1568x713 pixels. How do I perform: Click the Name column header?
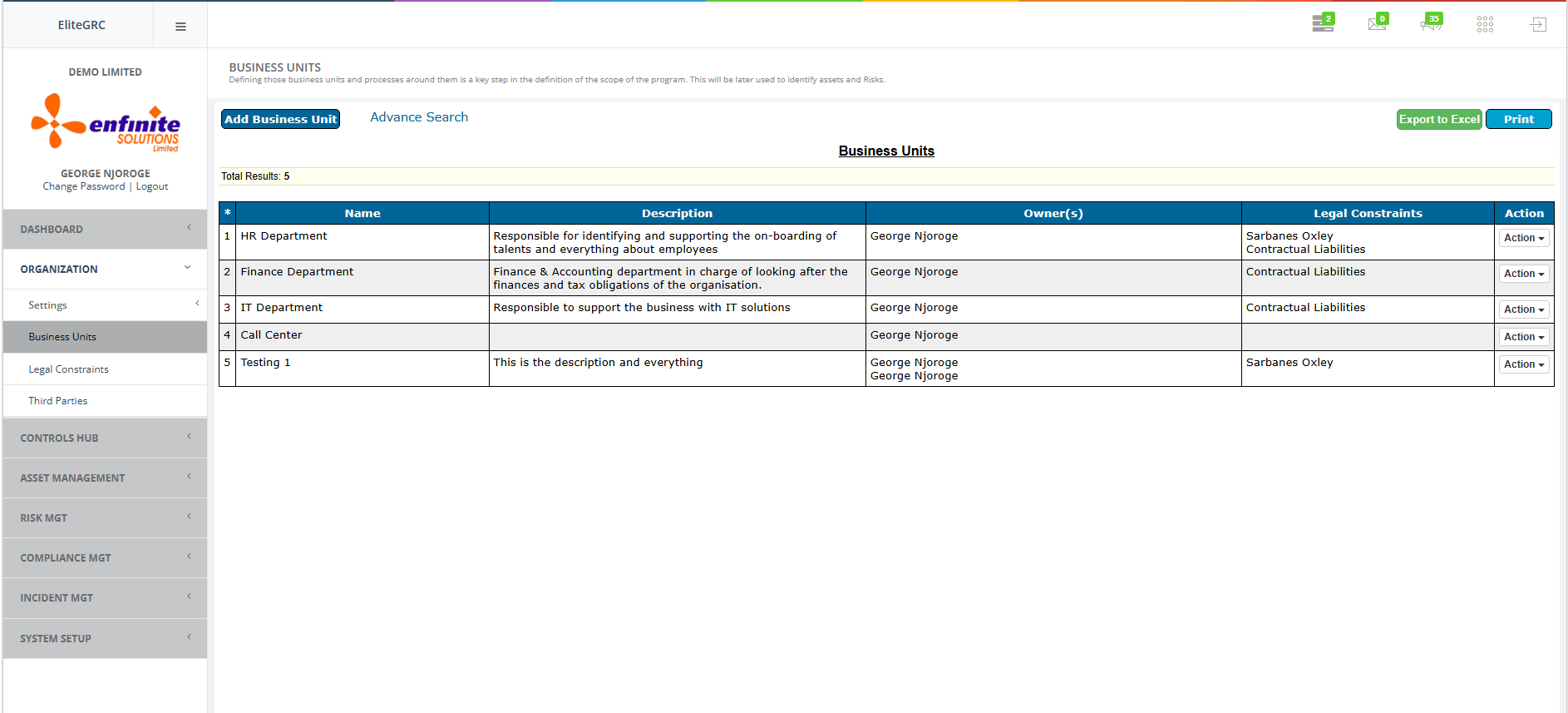click(x=362, y=213)
